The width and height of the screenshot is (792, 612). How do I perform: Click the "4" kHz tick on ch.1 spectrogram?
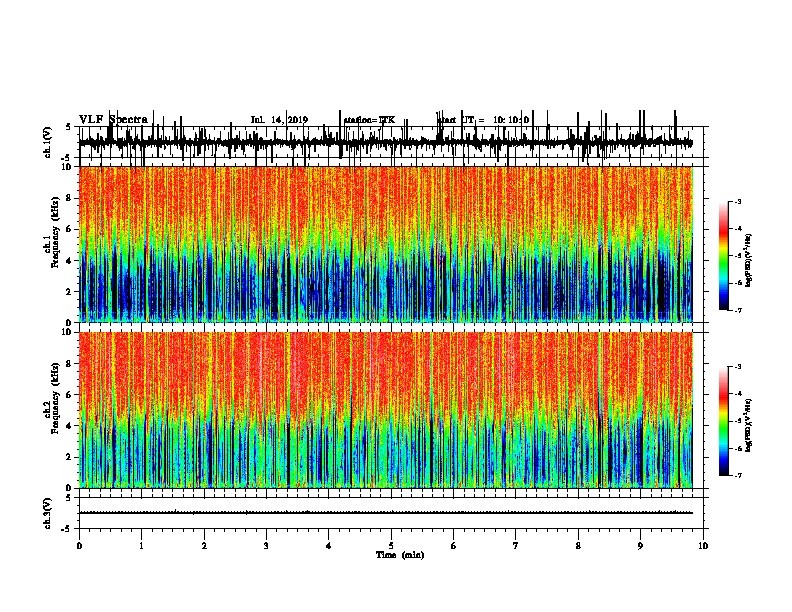coord(70,261)
